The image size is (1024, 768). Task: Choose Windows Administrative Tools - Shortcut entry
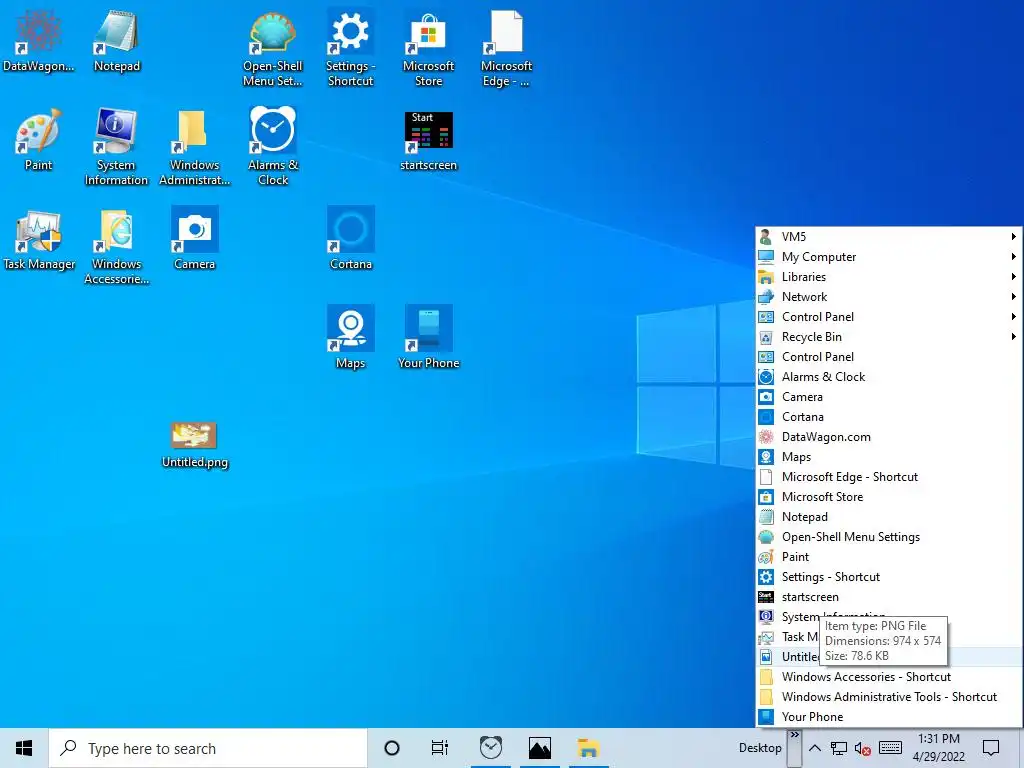888,697
